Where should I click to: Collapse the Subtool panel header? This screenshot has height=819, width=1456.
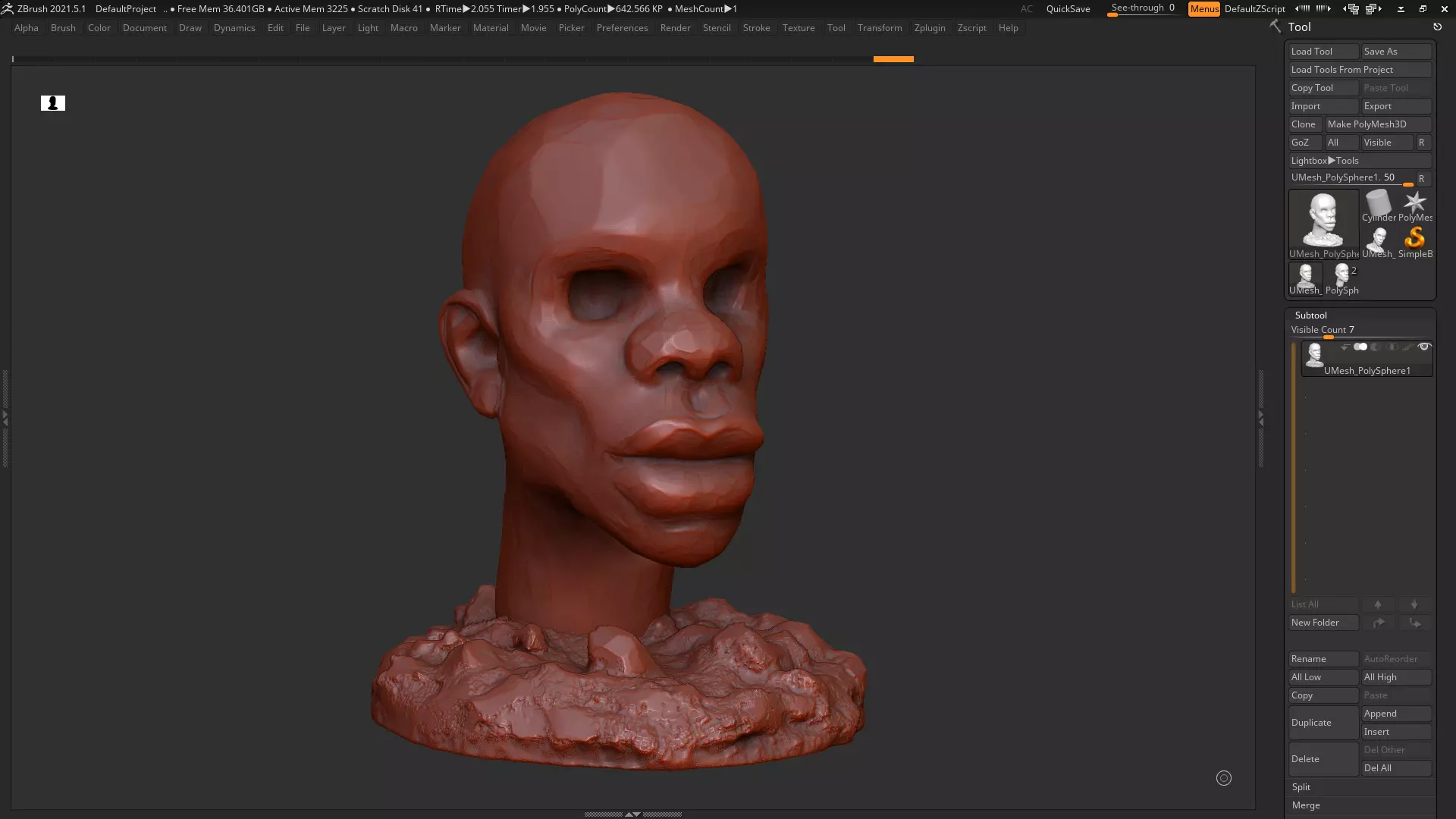[1310, 315]
